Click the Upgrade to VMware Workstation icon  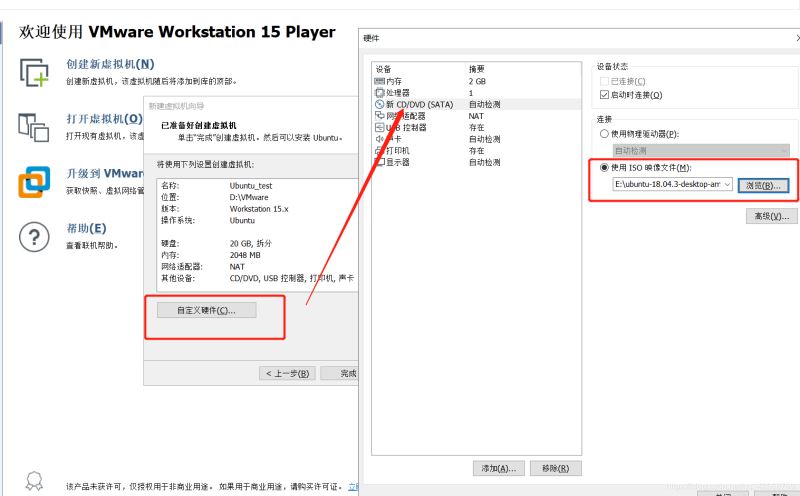coord(34,183)
